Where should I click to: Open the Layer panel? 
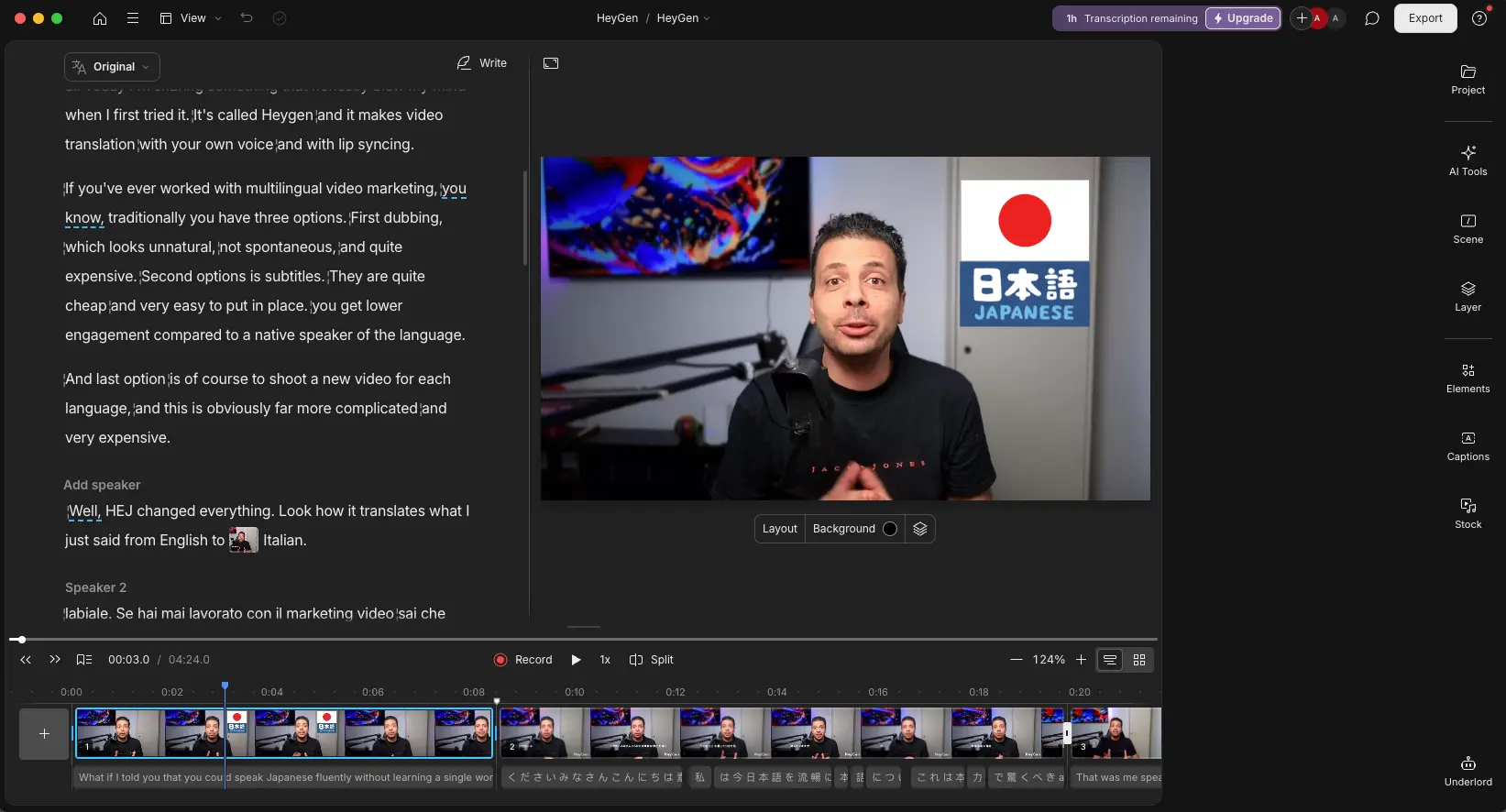click(1468, 296)
